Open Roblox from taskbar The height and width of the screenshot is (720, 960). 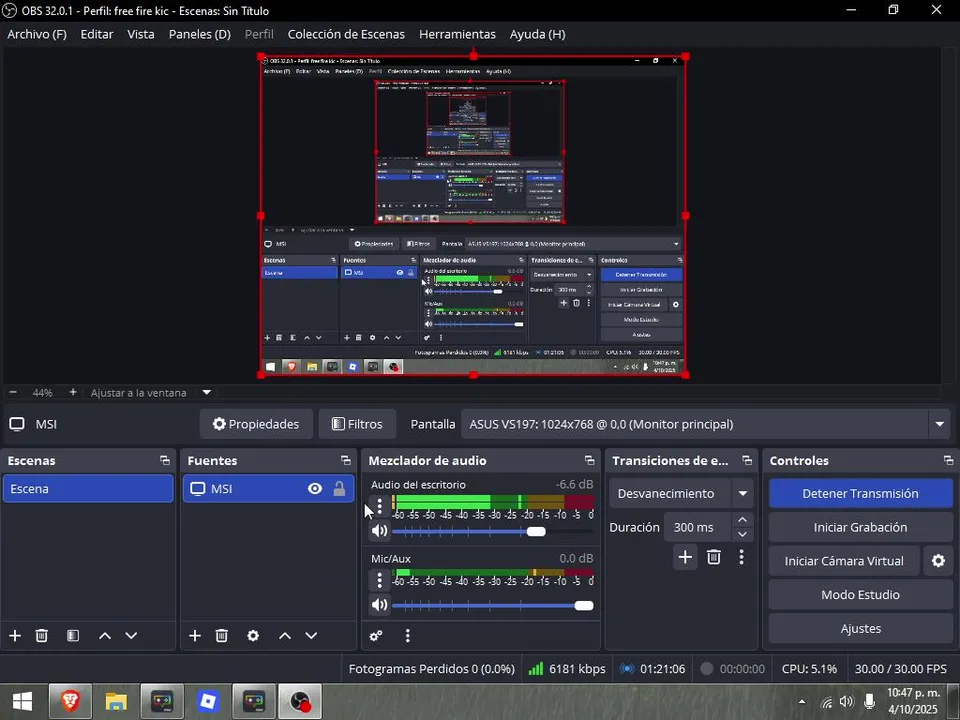(208, 702)
